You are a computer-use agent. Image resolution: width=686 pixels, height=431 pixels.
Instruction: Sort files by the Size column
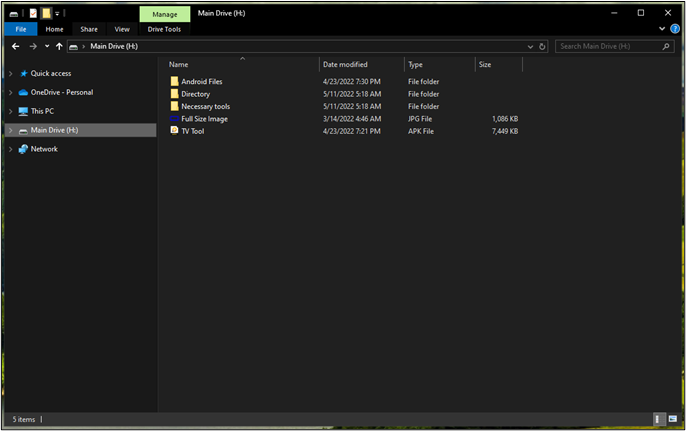485,64
